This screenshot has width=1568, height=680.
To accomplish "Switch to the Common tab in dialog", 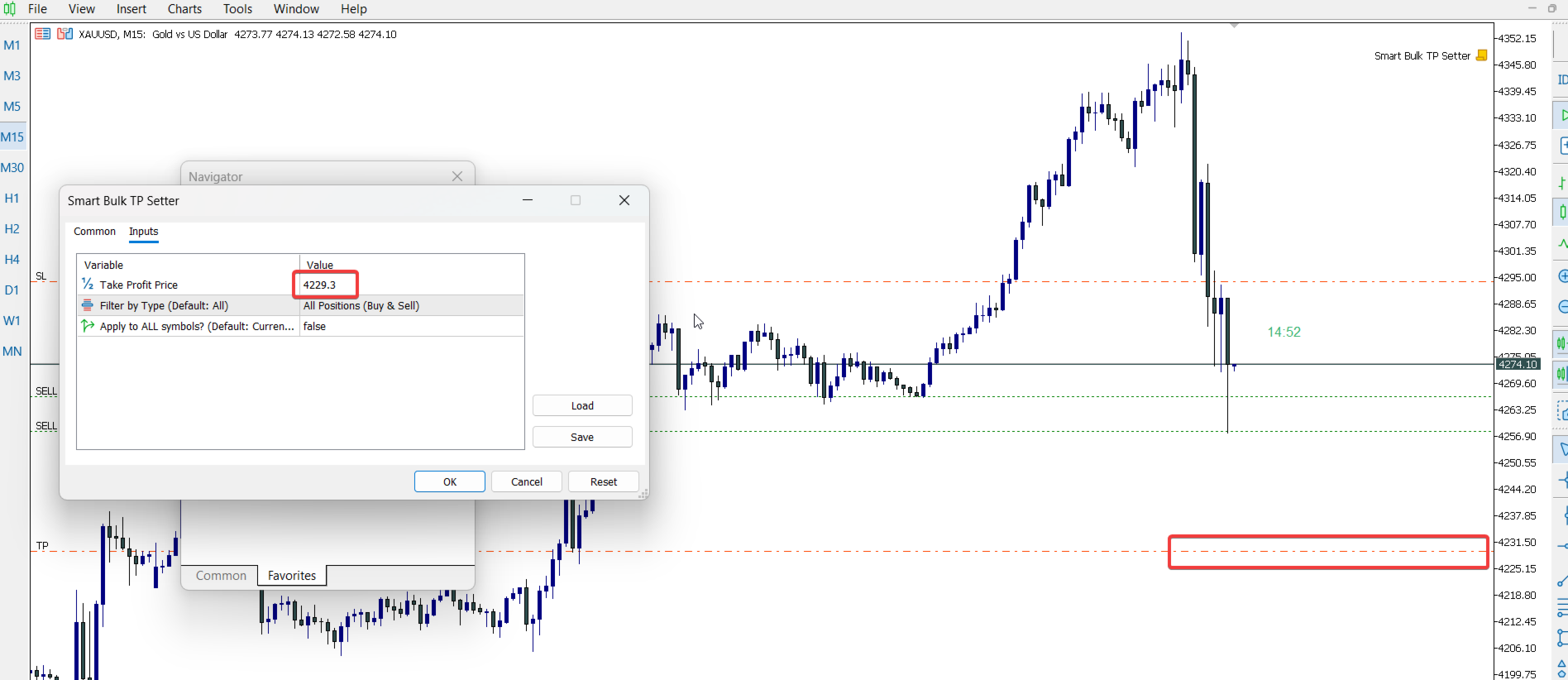I will pyautogui.click(x=94, y=232).
